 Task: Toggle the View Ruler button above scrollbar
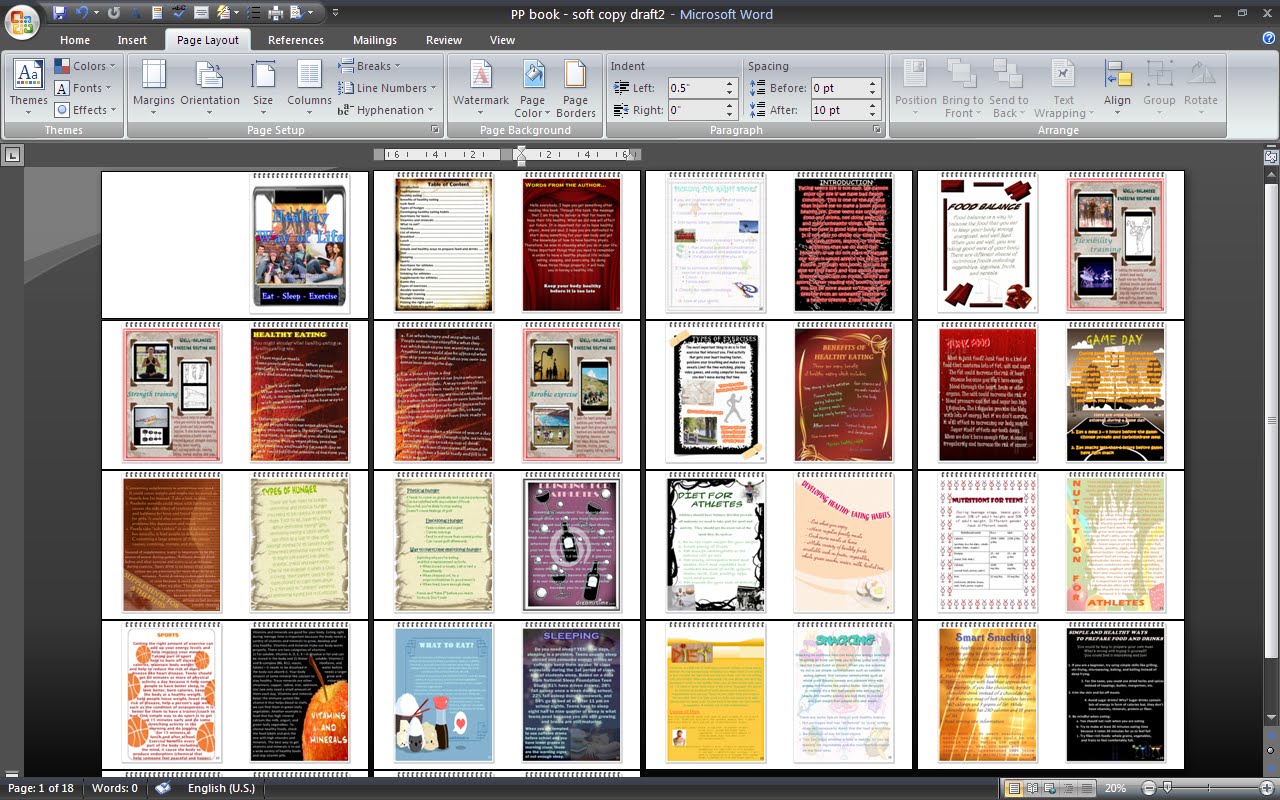click(1271, 156)
